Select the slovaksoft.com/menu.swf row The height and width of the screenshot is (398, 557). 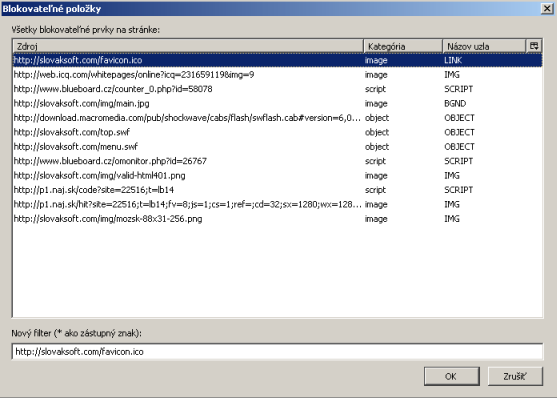(277, 146)
